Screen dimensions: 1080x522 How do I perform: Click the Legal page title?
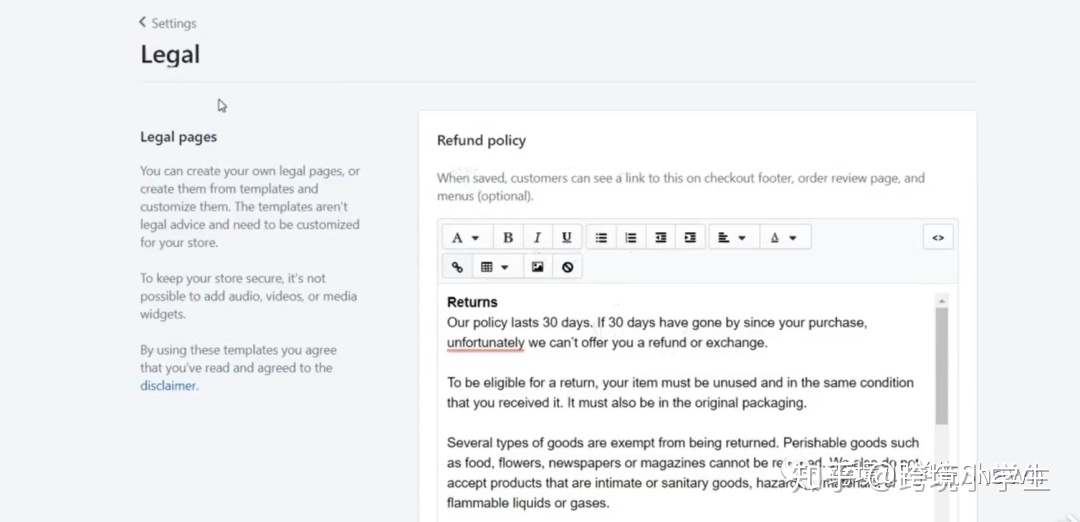(x=170, y=54)
